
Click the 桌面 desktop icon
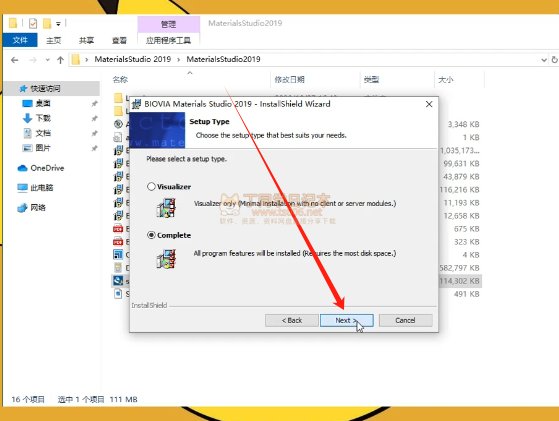click(27, 103)
